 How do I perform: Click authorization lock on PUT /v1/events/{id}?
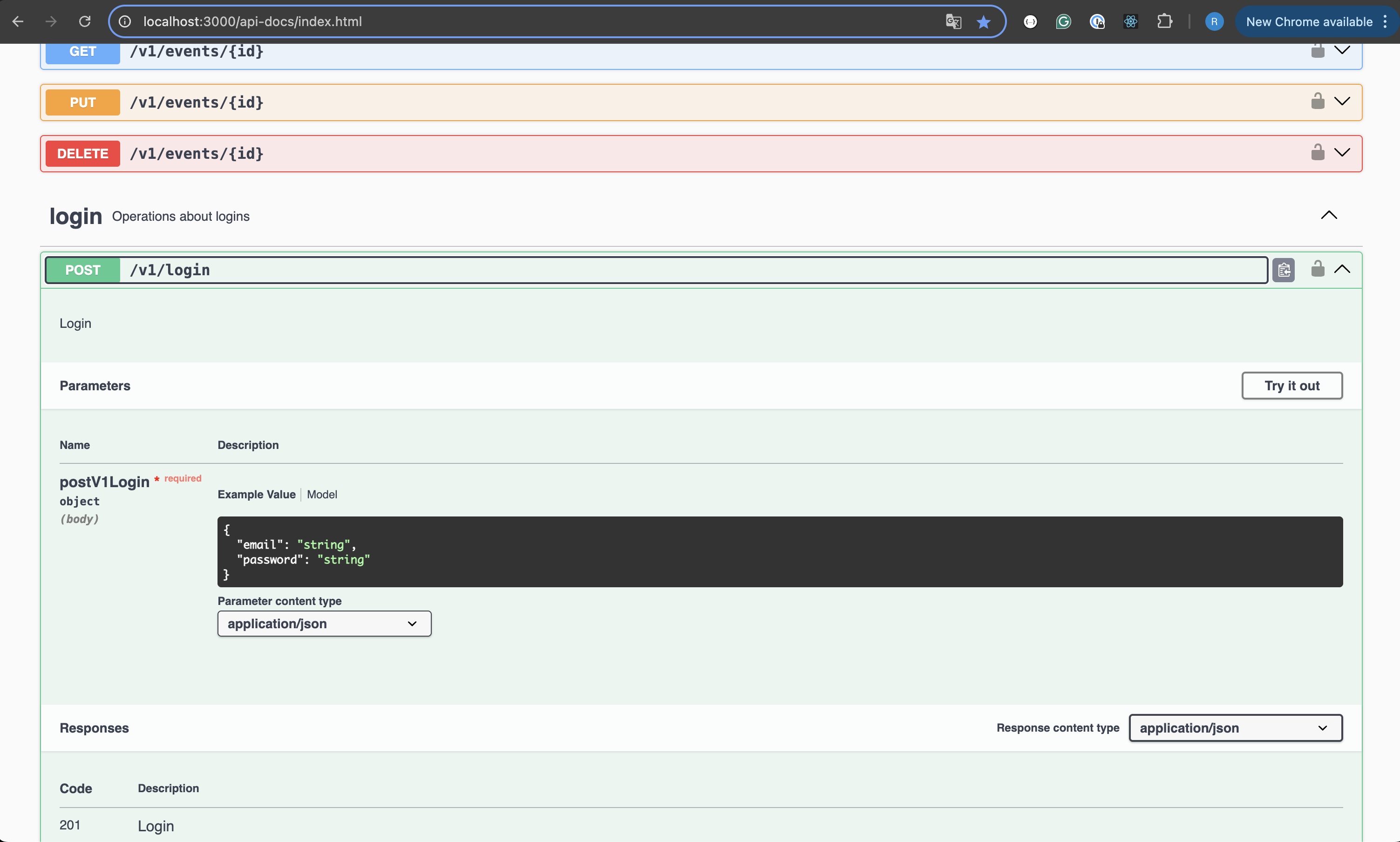point(1317,101)
